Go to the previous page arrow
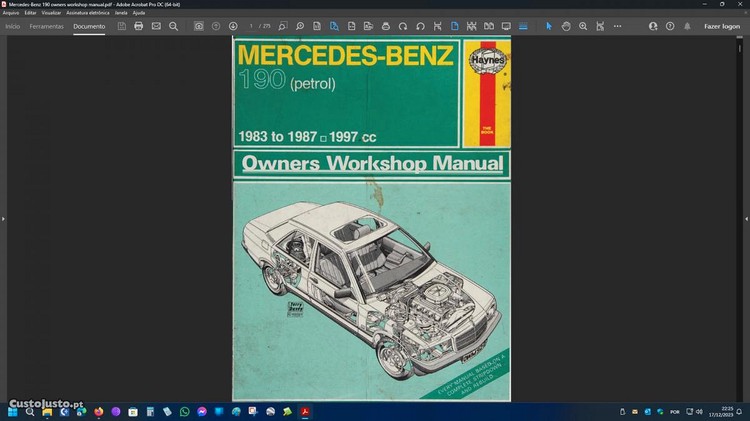This screenshot has width=750, height=421. pos(216,26)
